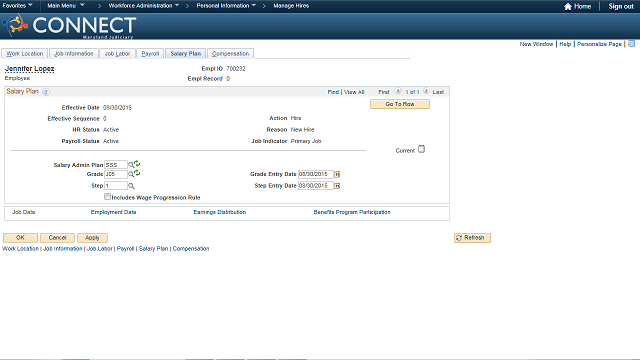Click the bottom Compensation footer link
The height and width of the screenshot is (360, 640).
coord(191,249)
